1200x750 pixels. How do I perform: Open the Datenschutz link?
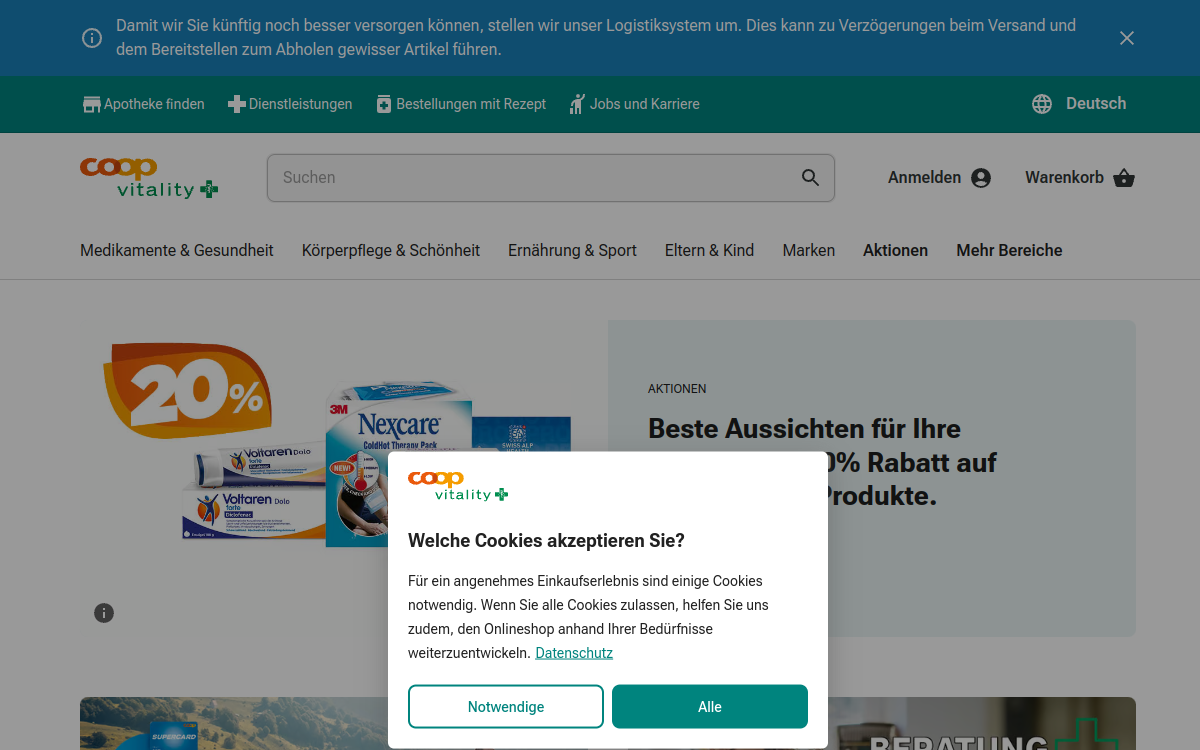[574, 653]
